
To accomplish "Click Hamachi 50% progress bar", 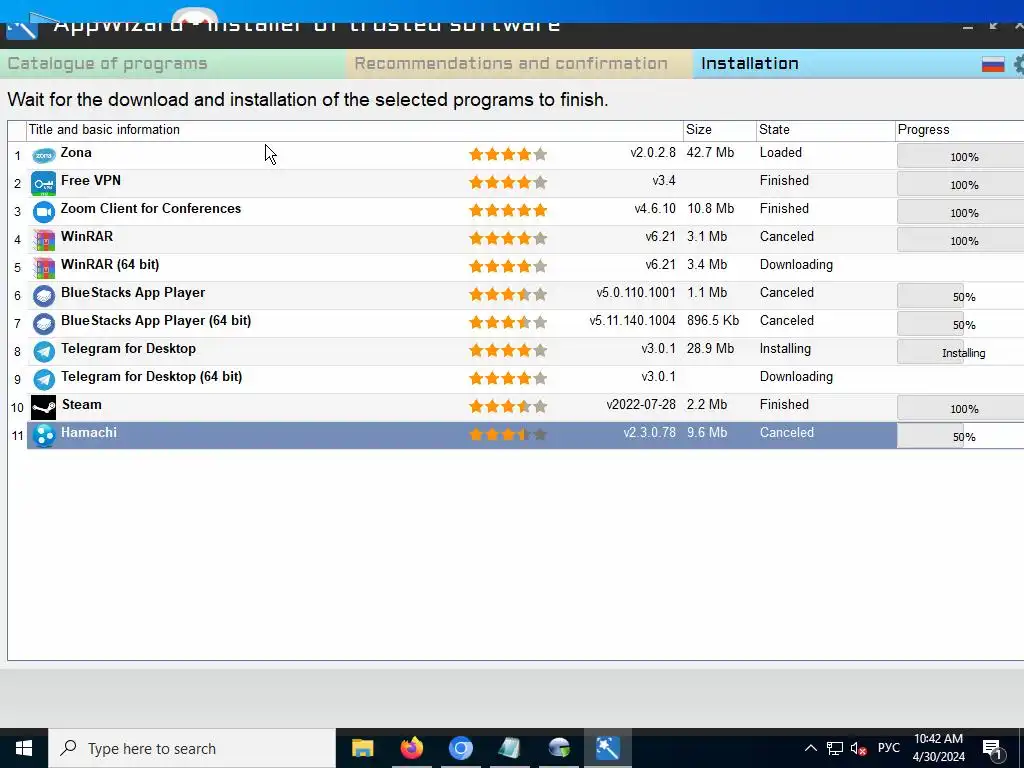I will [961, 436].
